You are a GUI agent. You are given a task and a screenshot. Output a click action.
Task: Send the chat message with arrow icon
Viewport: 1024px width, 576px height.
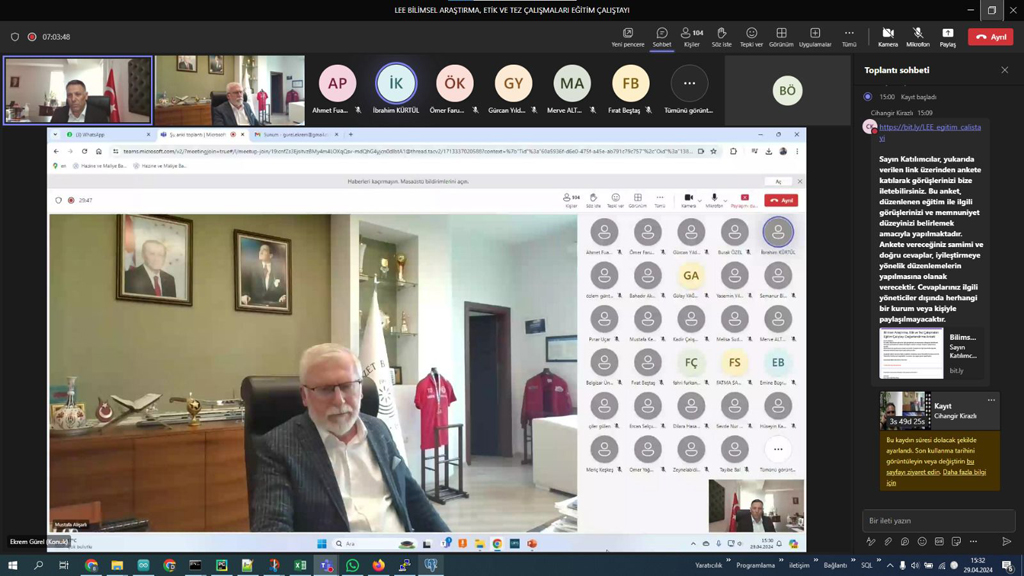click(x=1006, y=542)
